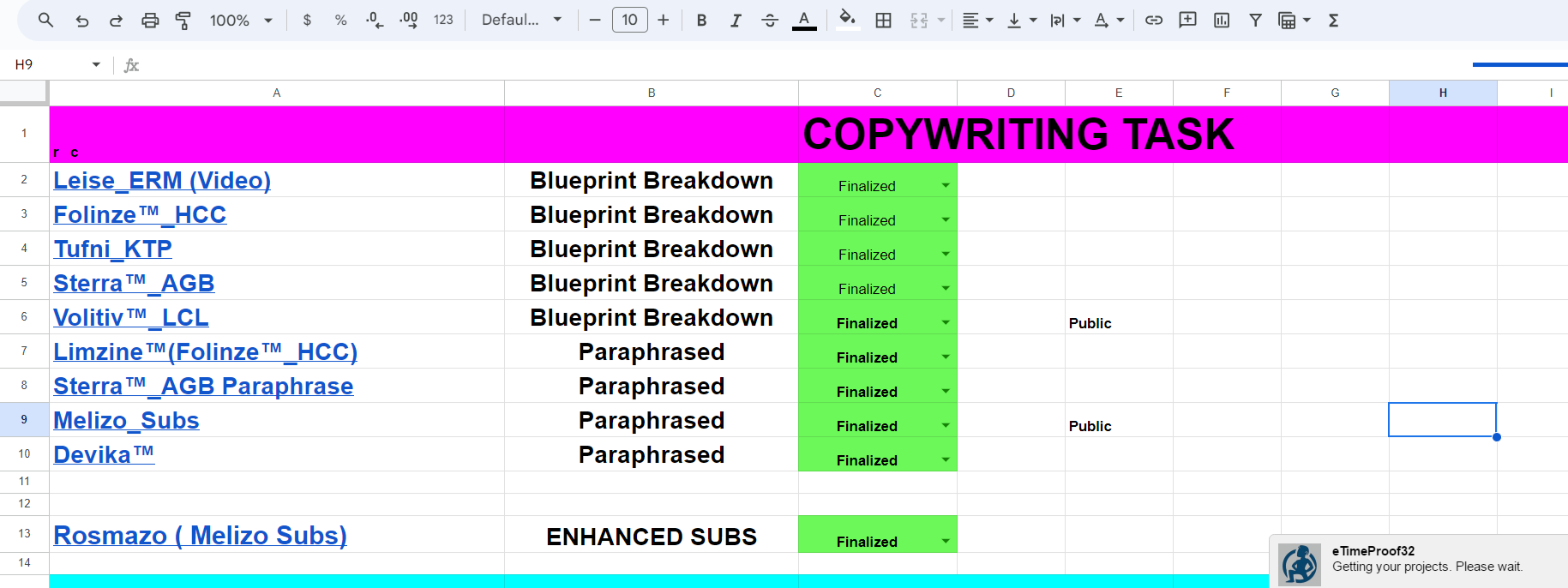Click the font size field
1568x588 pixels.
[x=630, y=20]
